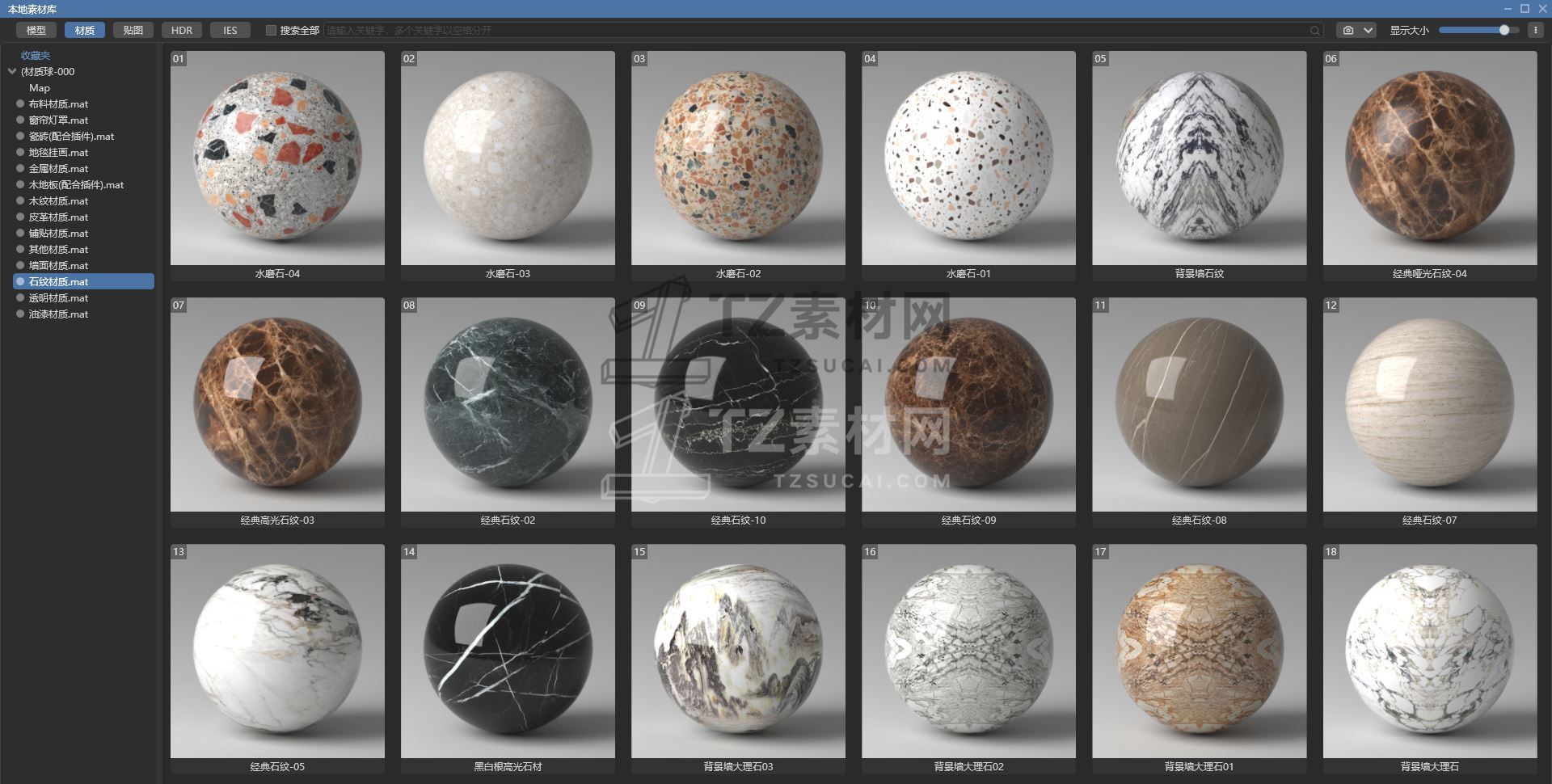The image size is (1552, 784).
Task: Select the 经典石纹-09 material thumbnail
Action: pos(968,405)
